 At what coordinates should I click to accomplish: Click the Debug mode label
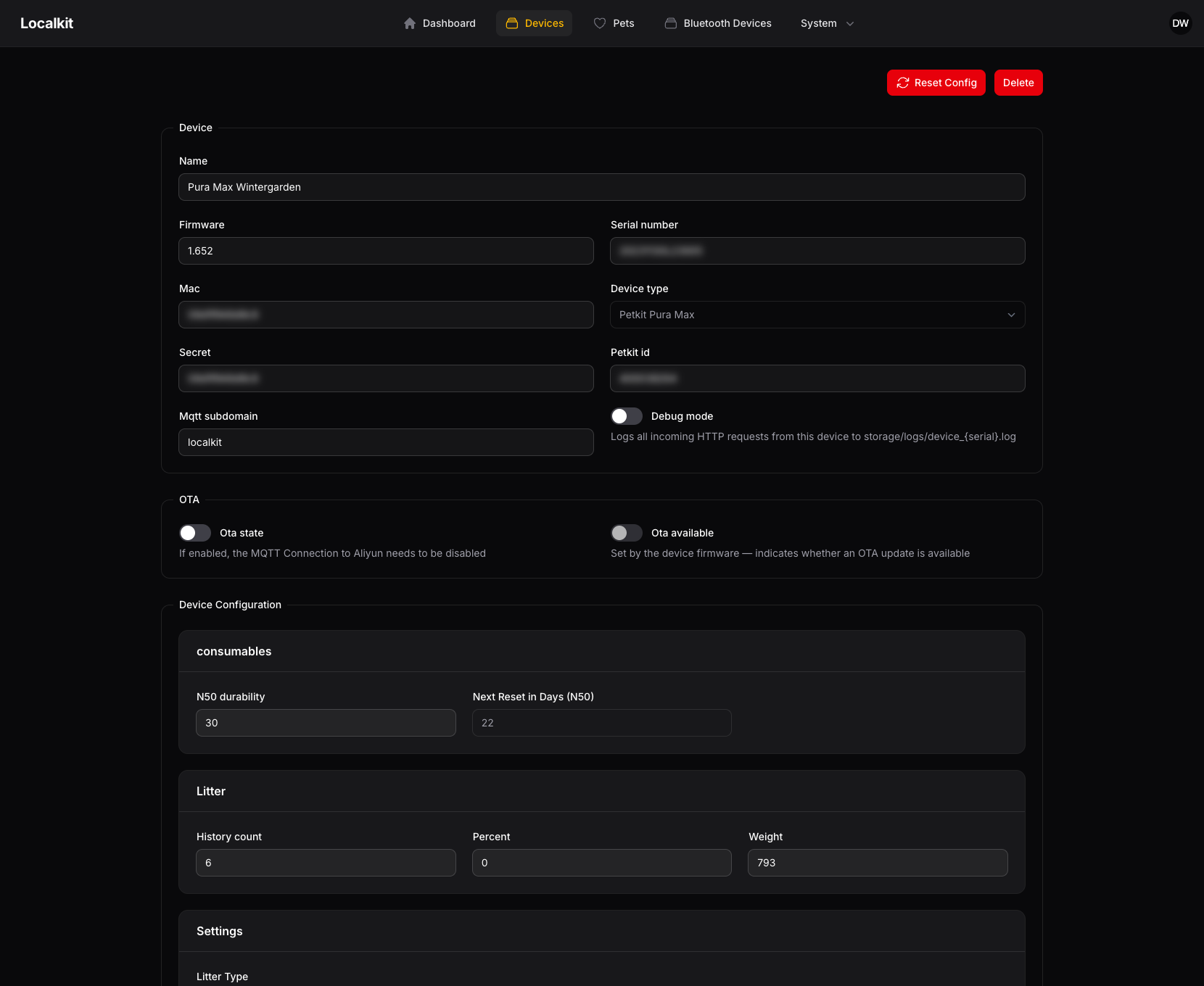[682, 416]
